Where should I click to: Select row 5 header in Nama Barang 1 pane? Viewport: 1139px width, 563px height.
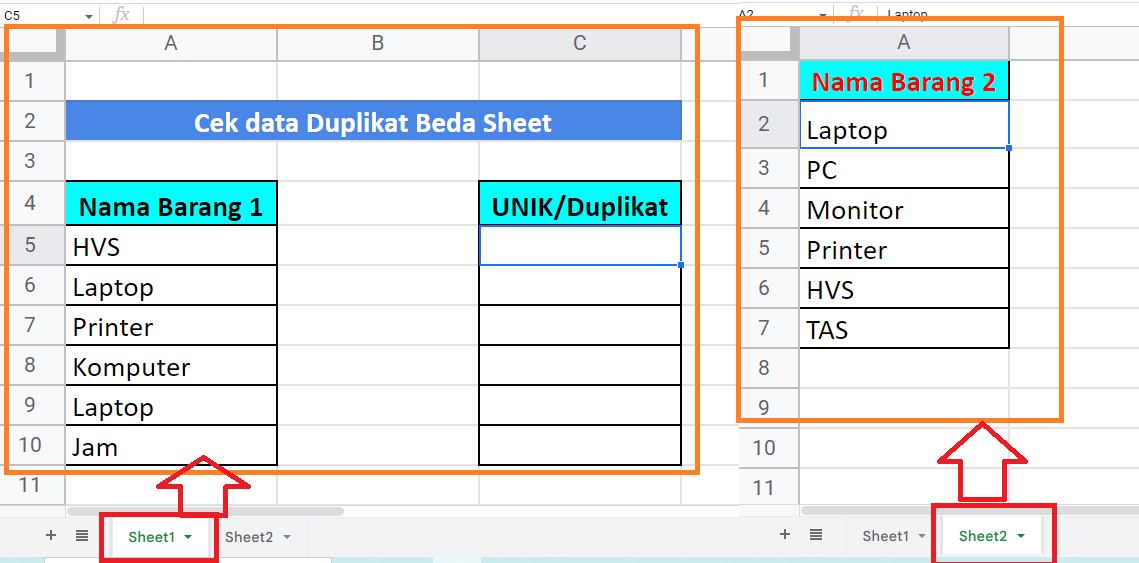coord(30,245)
